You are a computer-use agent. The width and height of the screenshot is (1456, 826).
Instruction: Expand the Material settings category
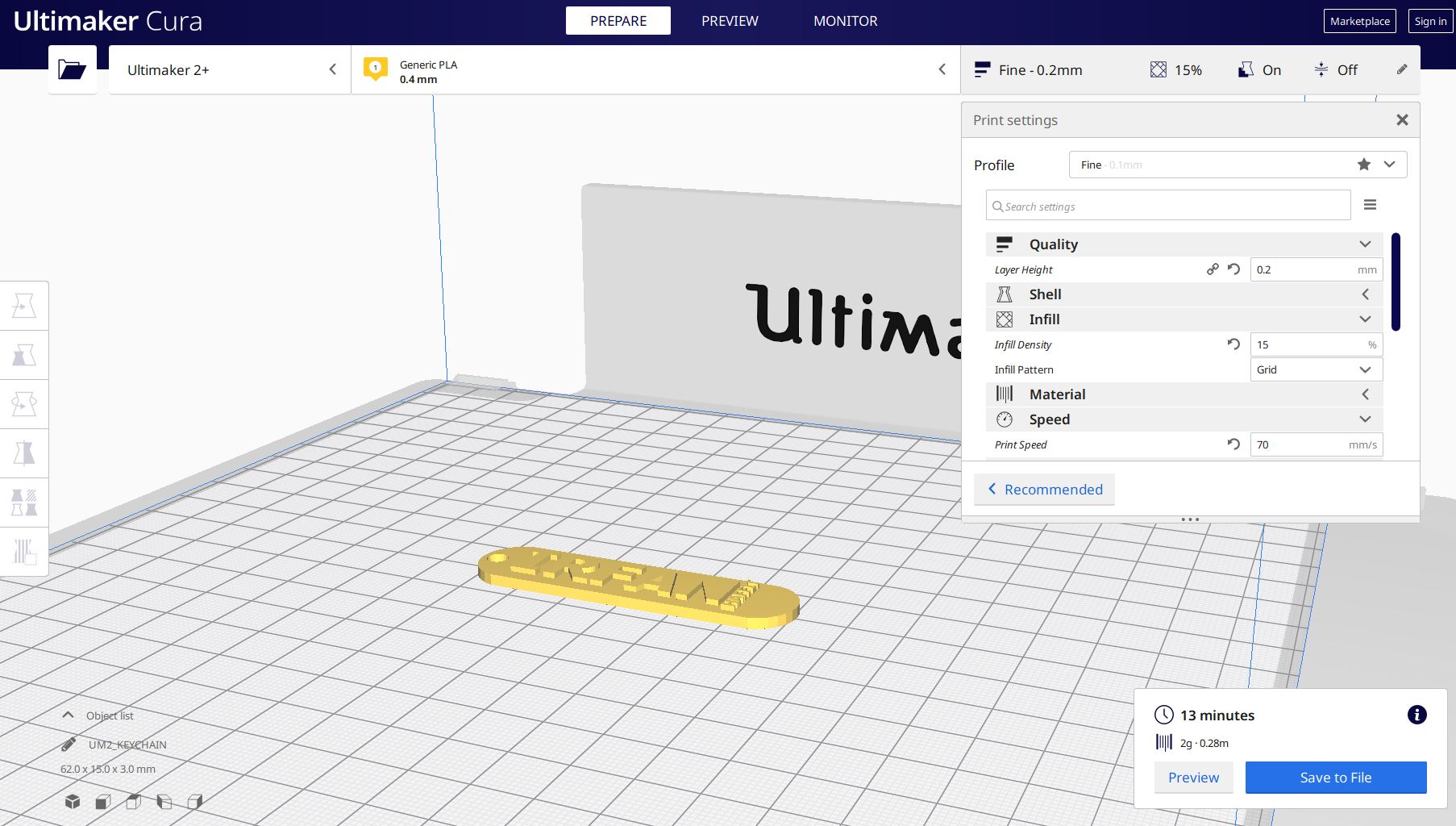[1365, 394]
